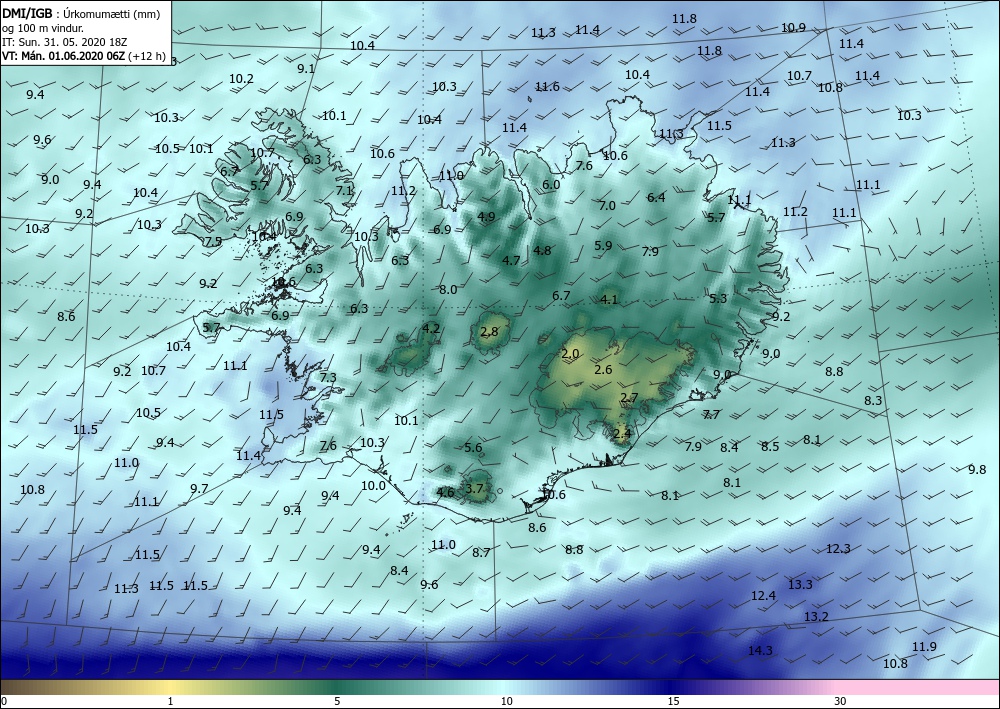This screenshot has width=1000, height=709.
Task: Click the 10.2 value on the map
Action: click(242, 79)
